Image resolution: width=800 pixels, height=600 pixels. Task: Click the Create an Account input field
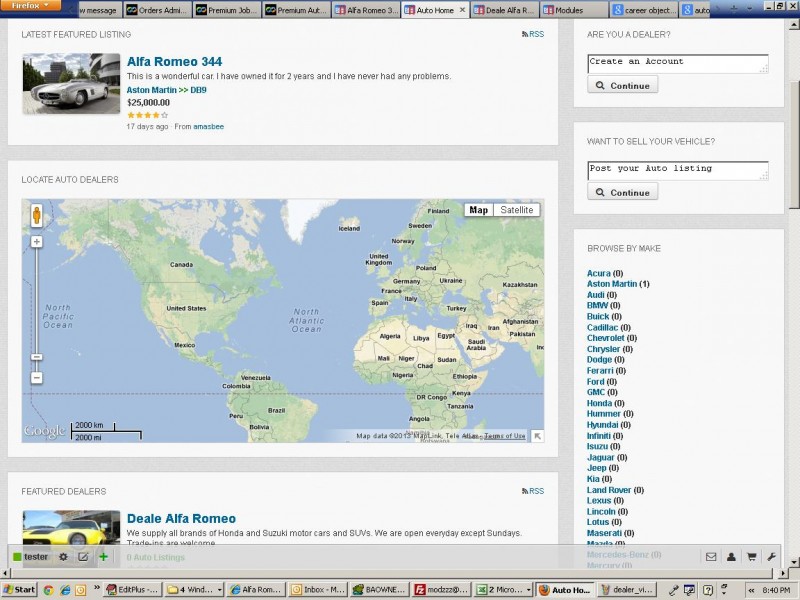coord(678,64)
